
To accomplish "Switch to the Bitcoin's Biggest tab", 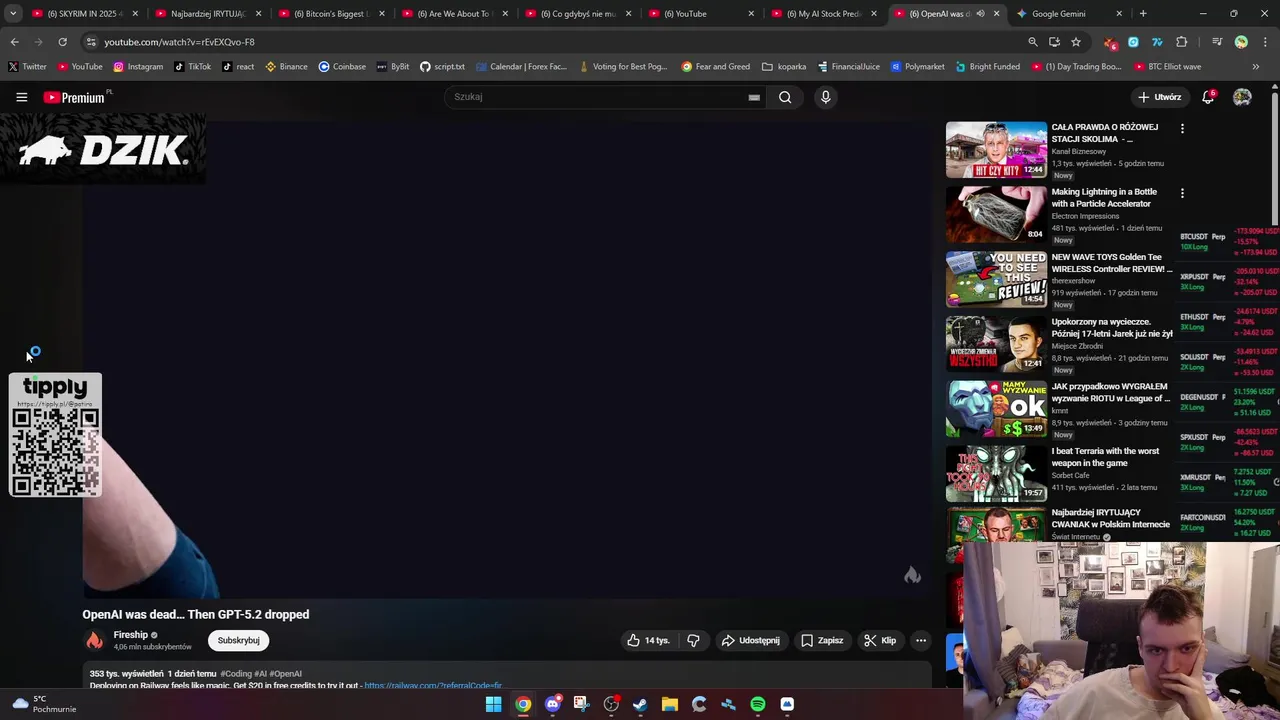I will [x=330, y=14].
